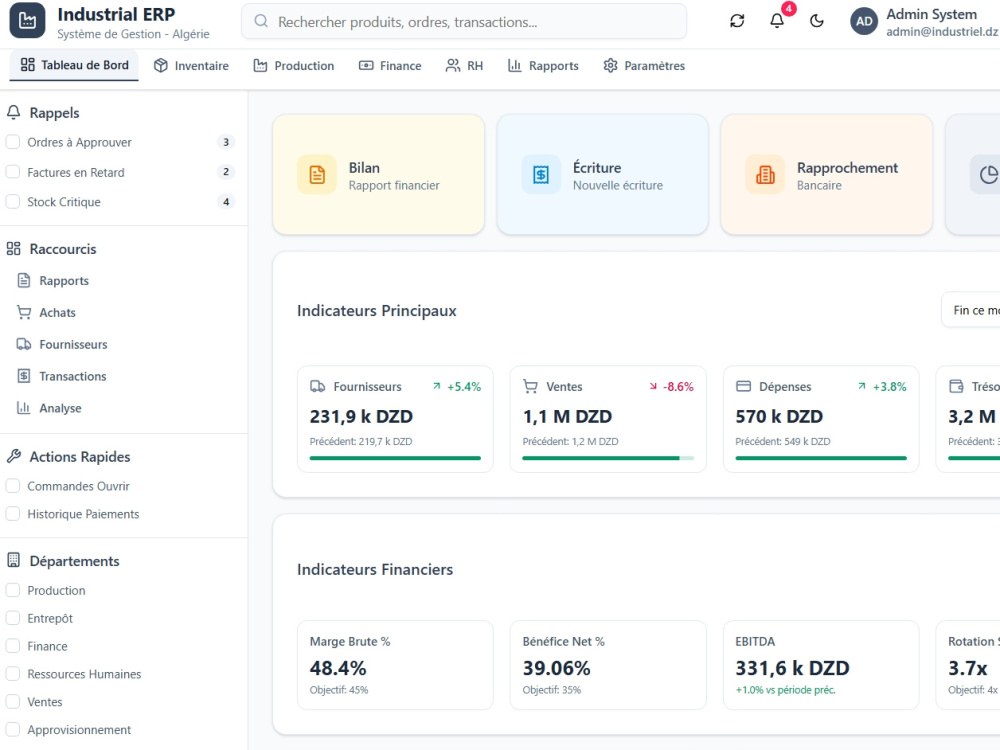Click the Ventes cart icon in KPI card

click(530, 386)
